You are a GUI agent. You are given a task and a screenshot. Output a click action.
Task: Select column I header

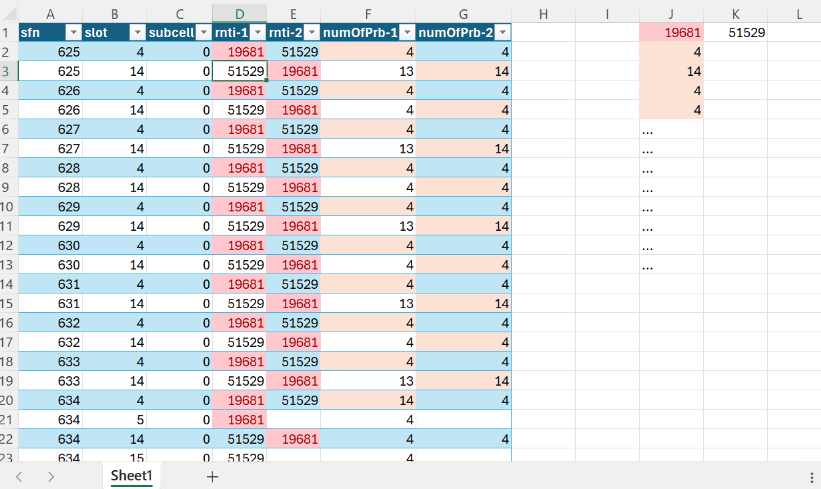[x=607, y=14]
